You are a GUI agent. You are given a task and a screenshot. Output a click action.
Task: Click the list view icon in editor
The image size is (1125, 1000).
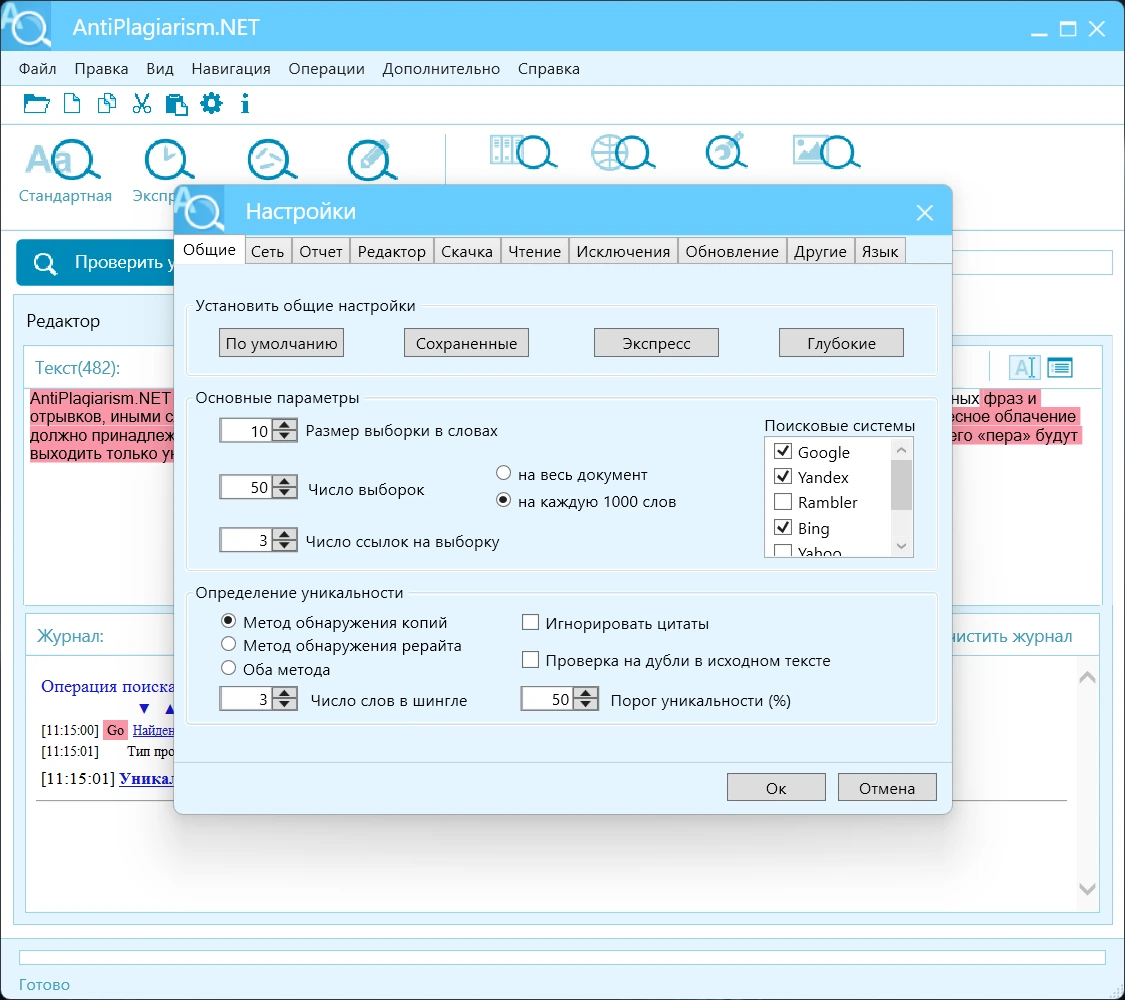pos(1060,367)
